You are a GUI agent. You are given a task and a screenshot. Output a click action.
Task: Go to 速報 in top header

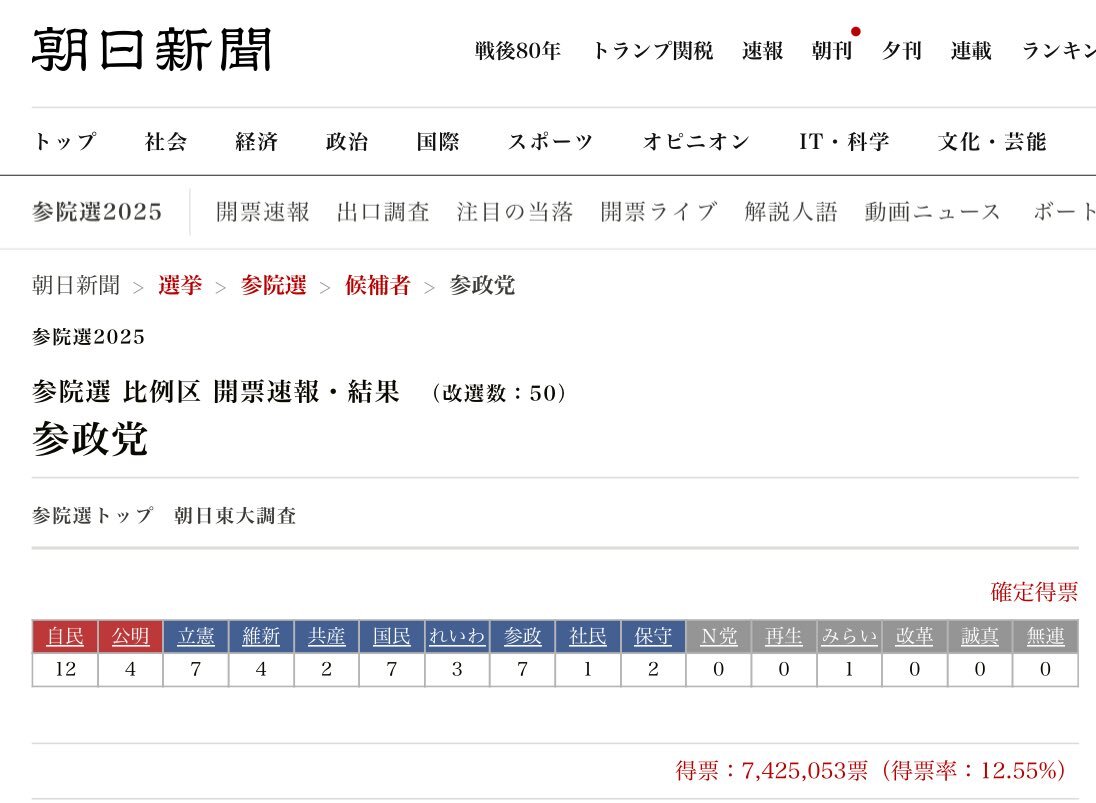763,50
